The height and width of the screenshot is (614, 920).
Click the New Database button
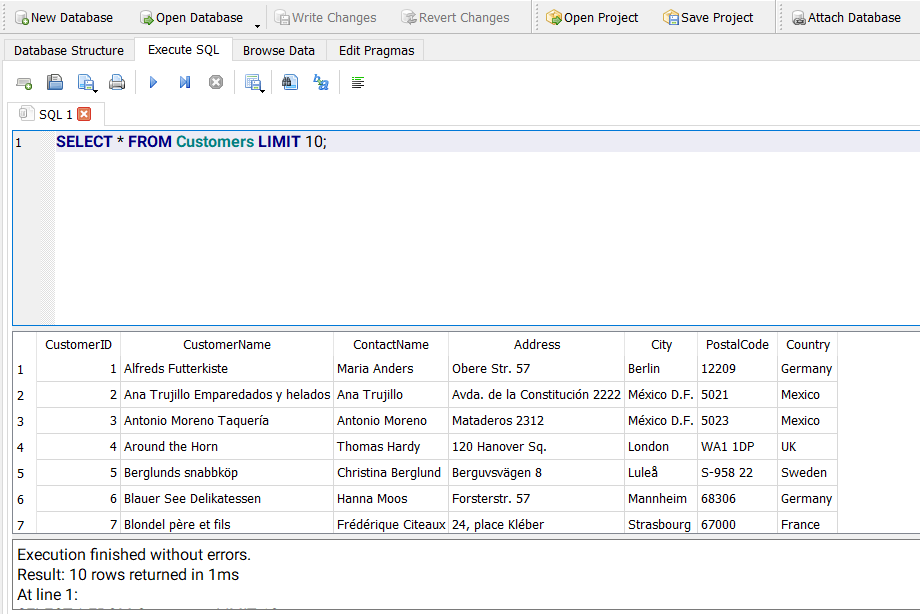[63, 18]
